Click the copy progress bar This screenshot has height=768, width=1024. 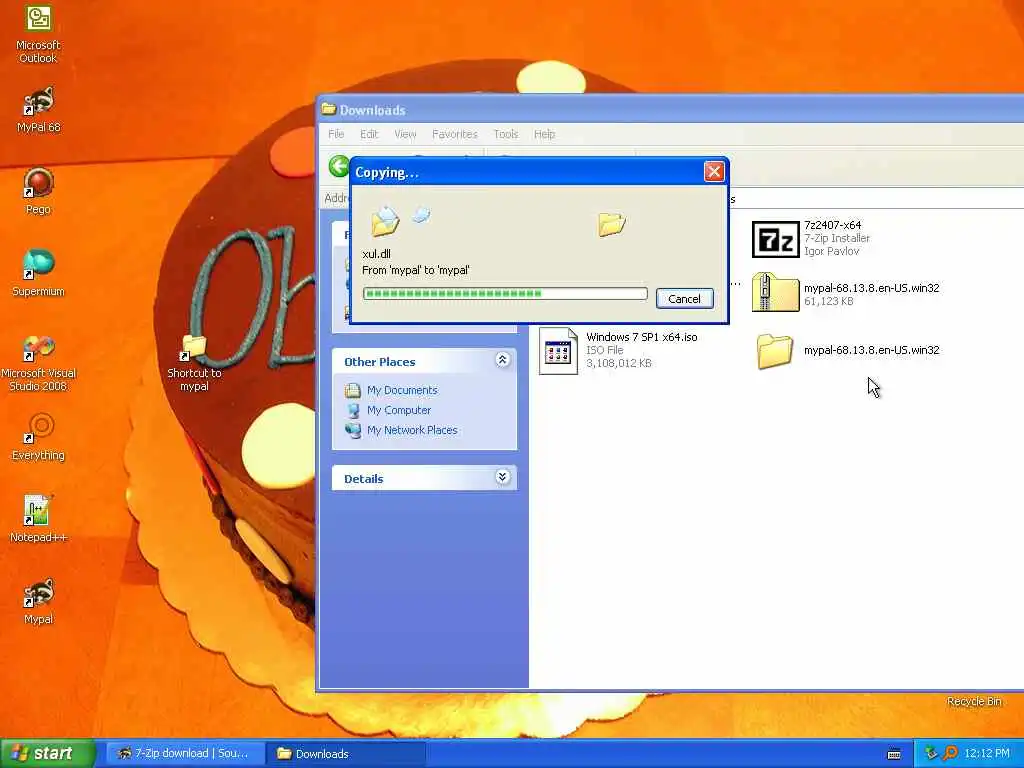505,294
